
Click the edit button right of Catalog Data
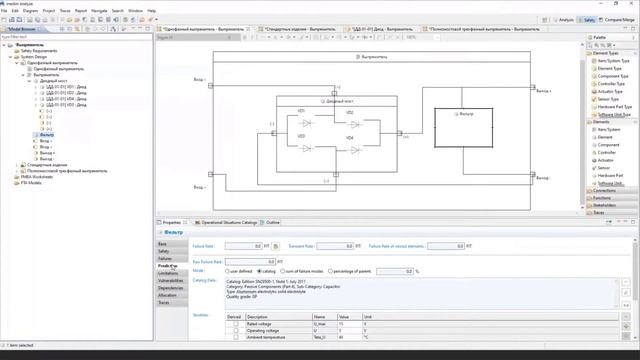coord(626,293)
